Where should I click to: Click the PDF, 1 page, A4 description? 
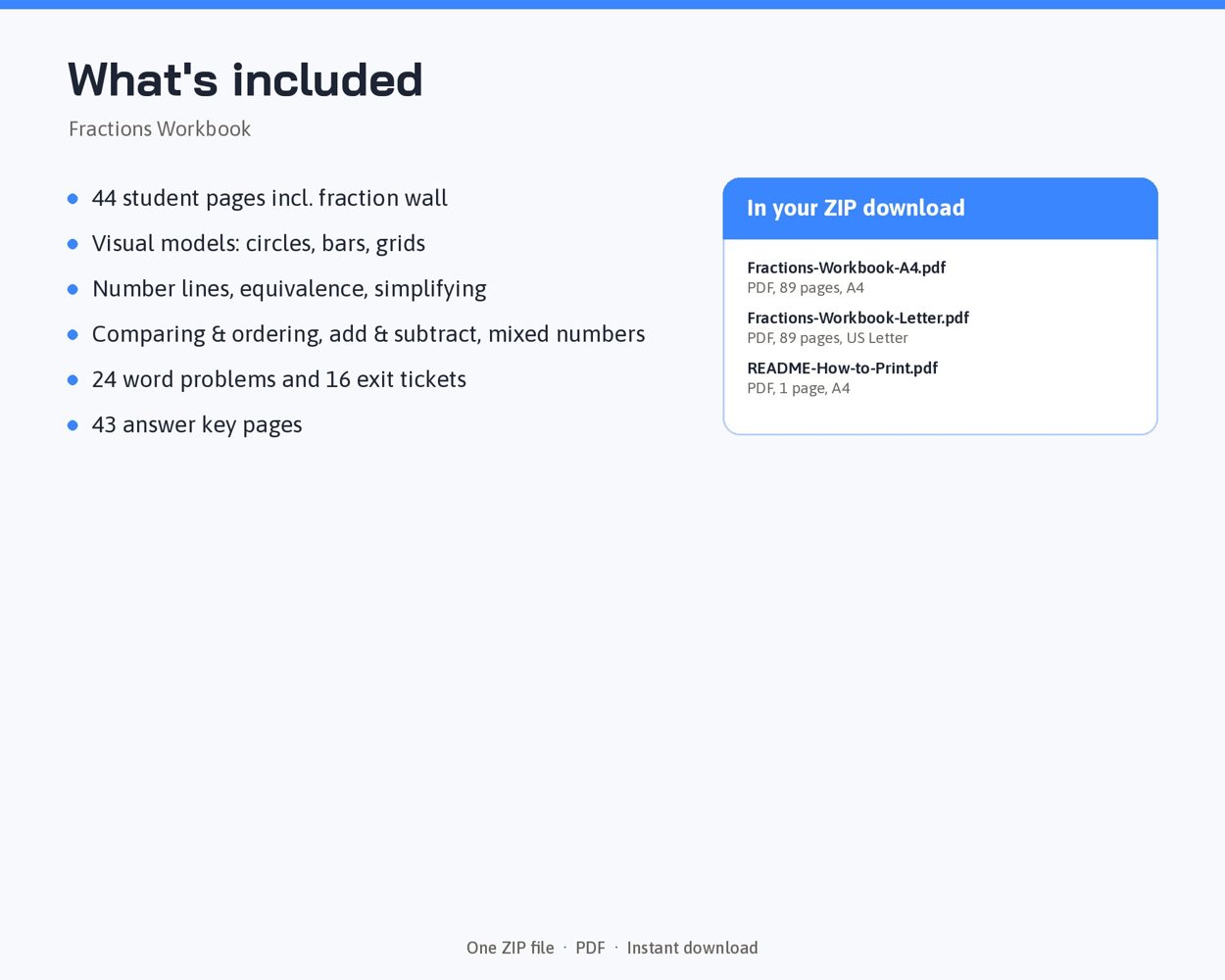click(x=799, y=388)
